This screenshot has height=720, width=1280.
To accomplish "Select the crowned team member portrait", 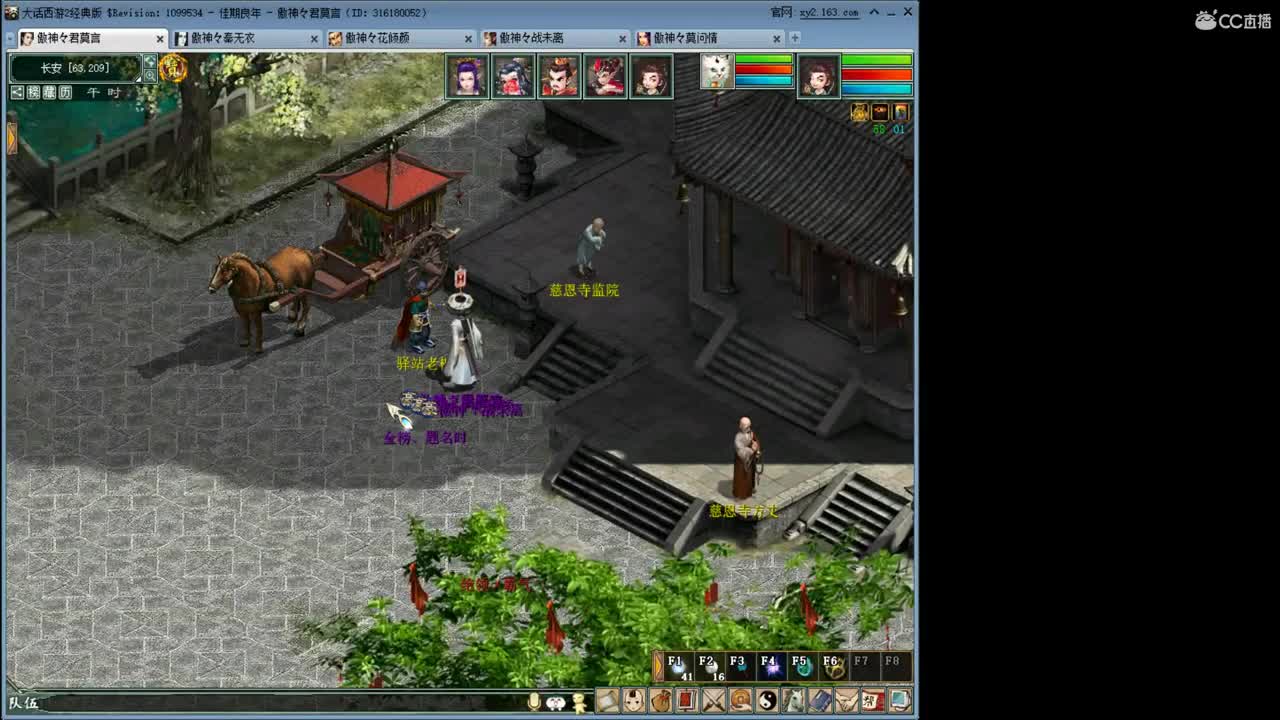I will [x=559, y=76].
